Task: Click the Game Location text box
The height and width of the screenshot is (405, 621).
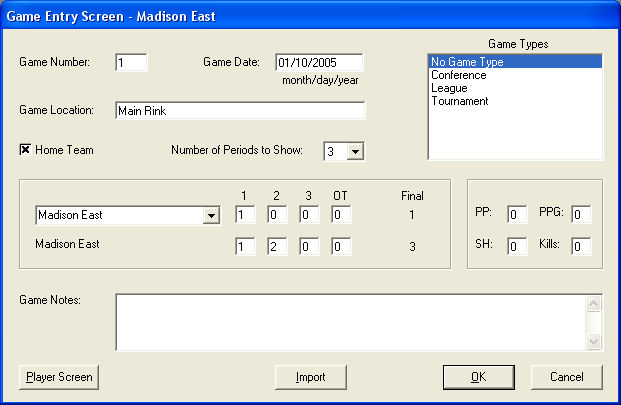Action: click(239, 110)
